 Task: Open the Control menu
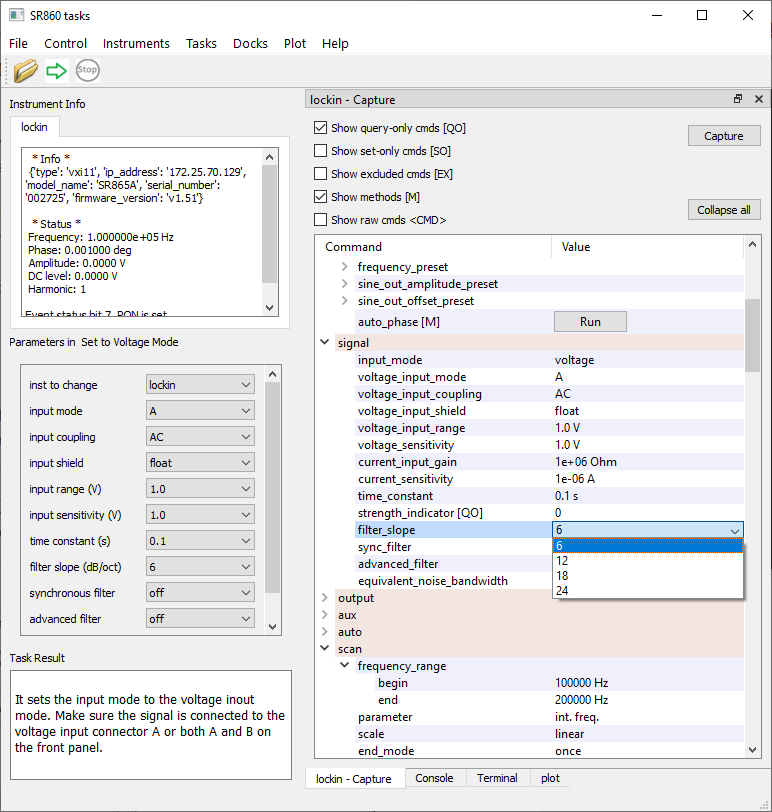click(x=65, y=44)
